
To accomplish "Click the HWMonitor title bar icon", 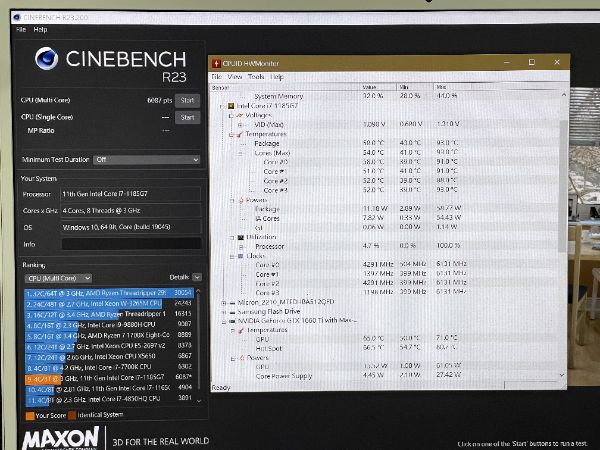I will pyautogui.click(x=216, y=64).
